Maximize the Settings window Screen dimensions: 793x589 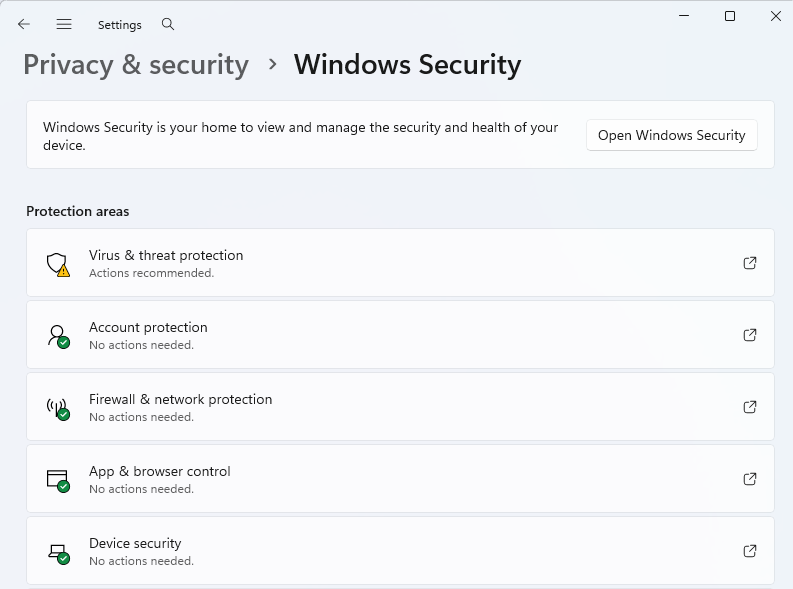(730, 16)
